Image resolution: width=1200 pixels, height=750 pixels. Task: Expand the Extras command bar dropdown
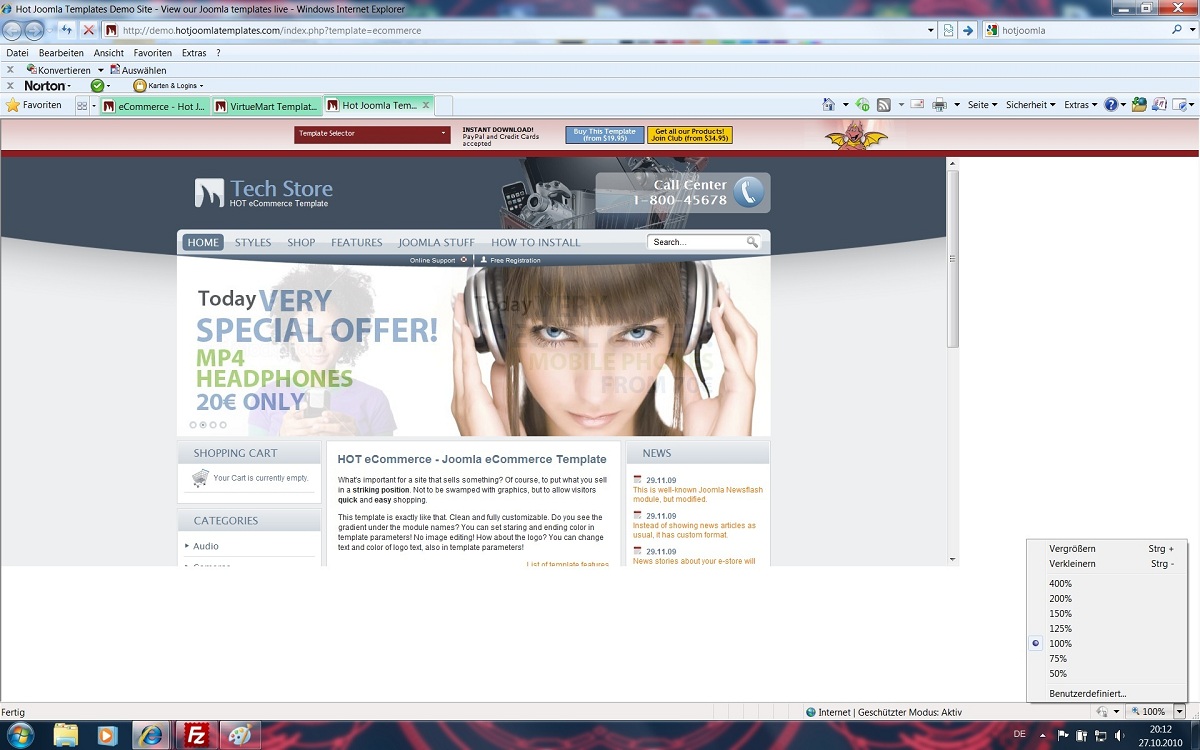[x=1080, y=105]
